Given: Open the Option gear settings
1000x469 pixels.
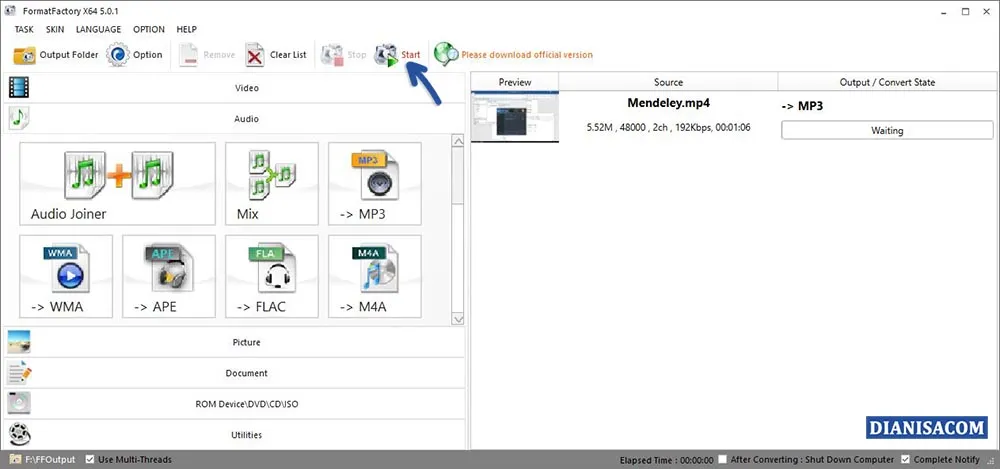Looking at the screenshot, I should [135, 55].
